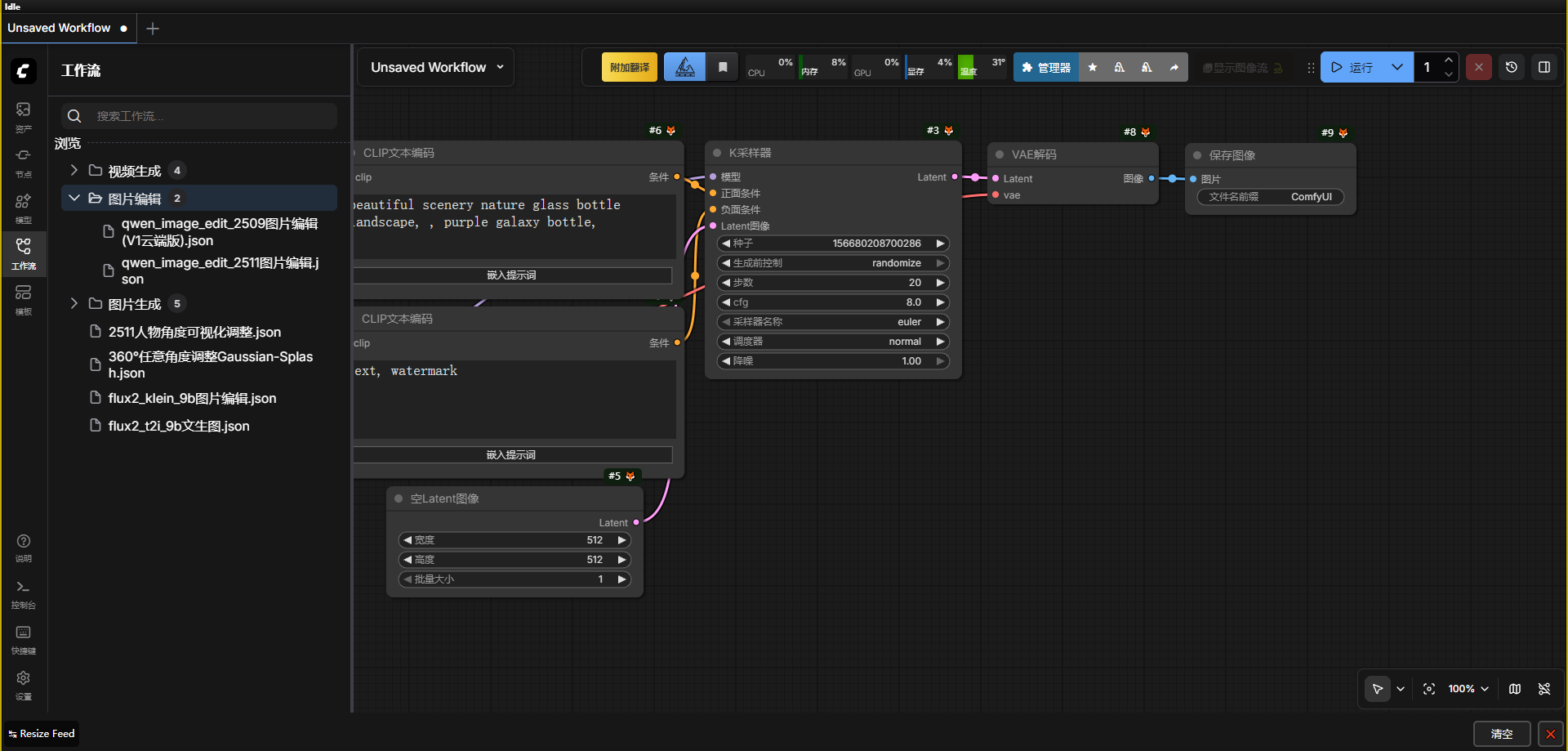Increase the 步数 steps value arrow
1568x751 pixels.
point(940,283)
